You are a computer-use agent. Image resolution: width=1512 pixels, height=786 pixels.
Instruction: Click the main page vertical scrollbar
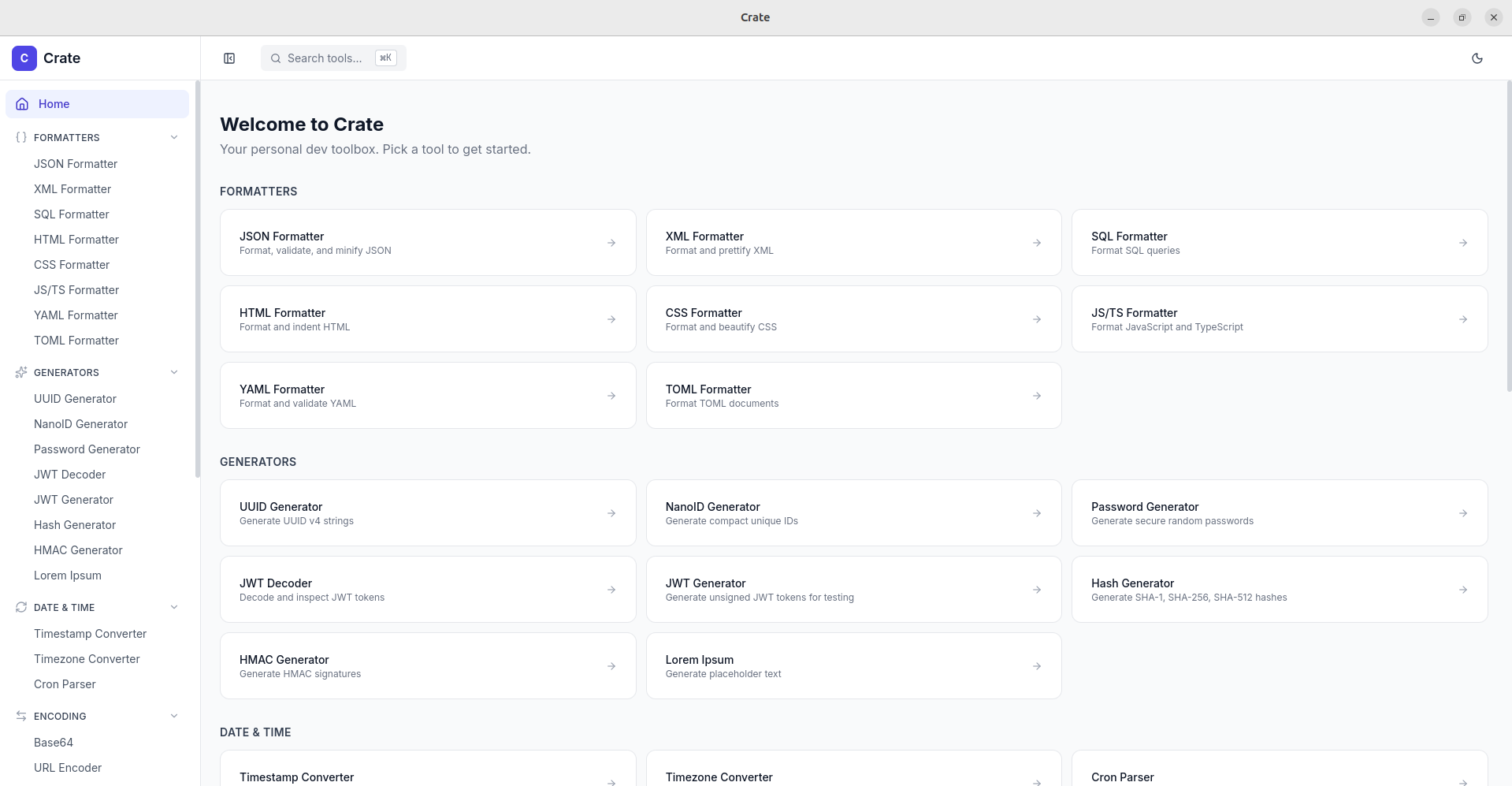coord(1509,237)
